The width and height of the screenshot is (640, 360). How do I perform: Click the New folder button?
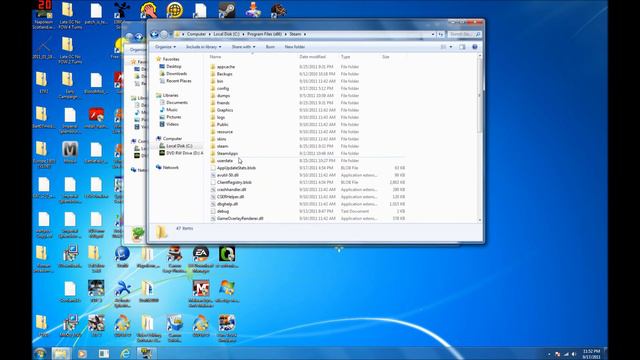coord(295,47)
